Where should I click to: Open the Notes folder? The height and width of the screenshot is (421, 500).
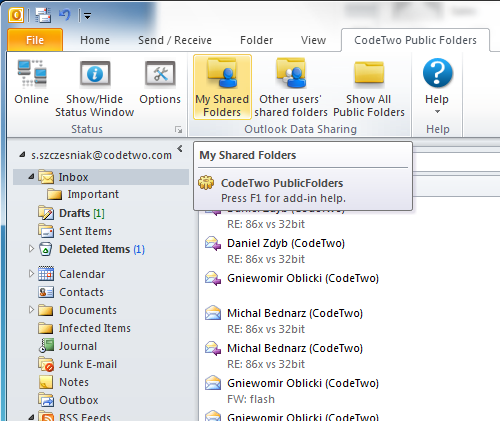(74, 382)
